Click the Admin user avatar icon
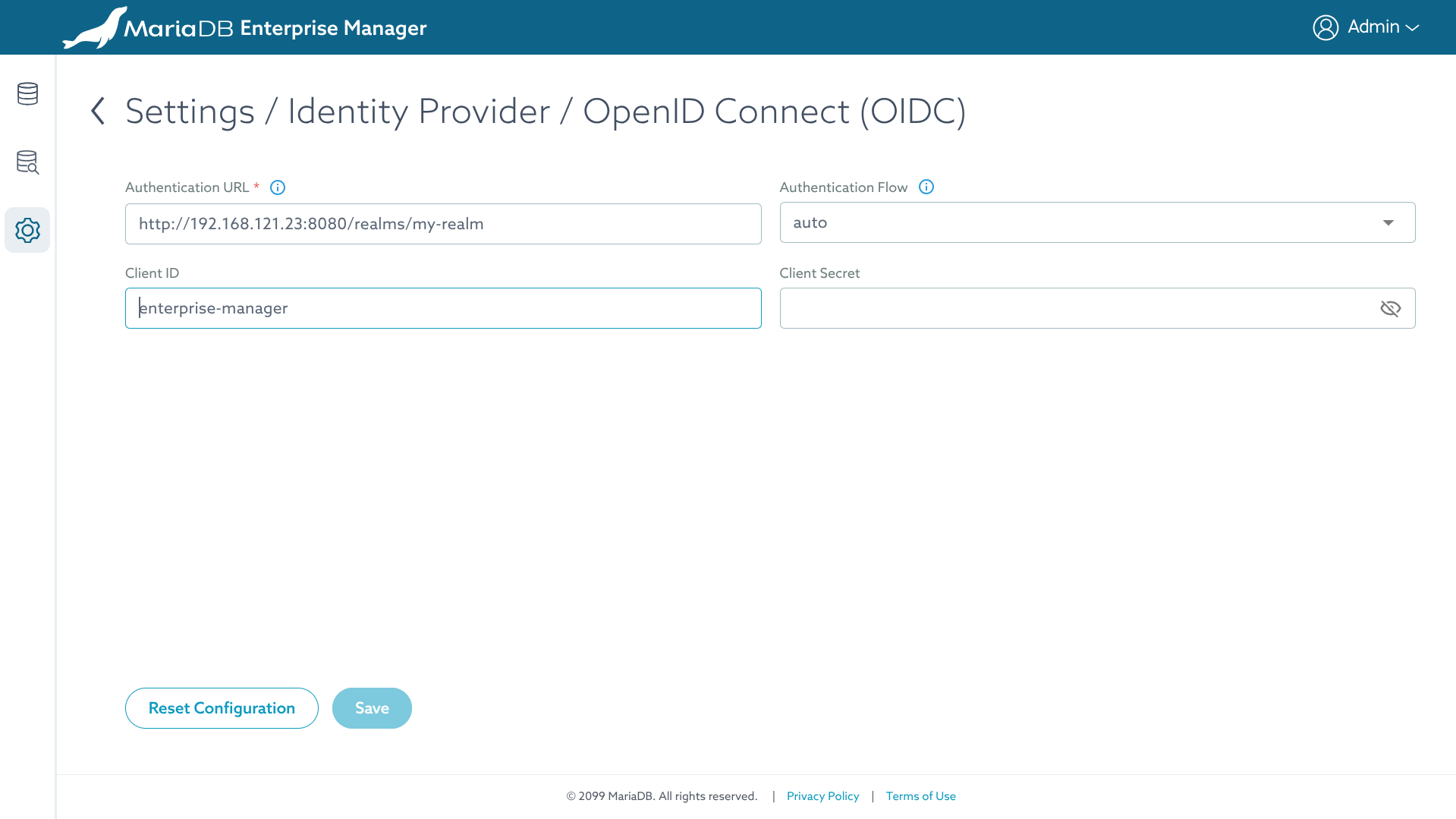Screen dimensions: 1456x819 1325,27
